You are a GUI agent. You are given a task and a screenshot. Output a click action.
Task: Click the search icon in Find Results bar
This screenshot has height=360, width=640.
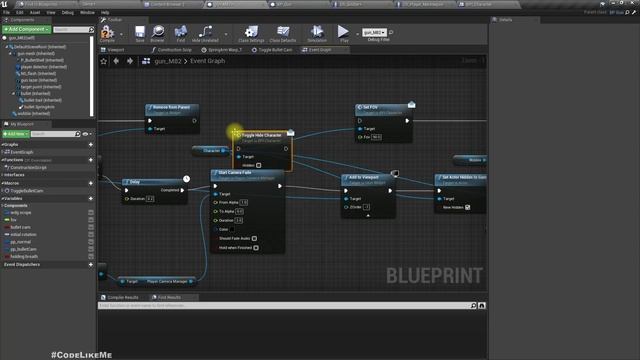click(x=473, y=305)
